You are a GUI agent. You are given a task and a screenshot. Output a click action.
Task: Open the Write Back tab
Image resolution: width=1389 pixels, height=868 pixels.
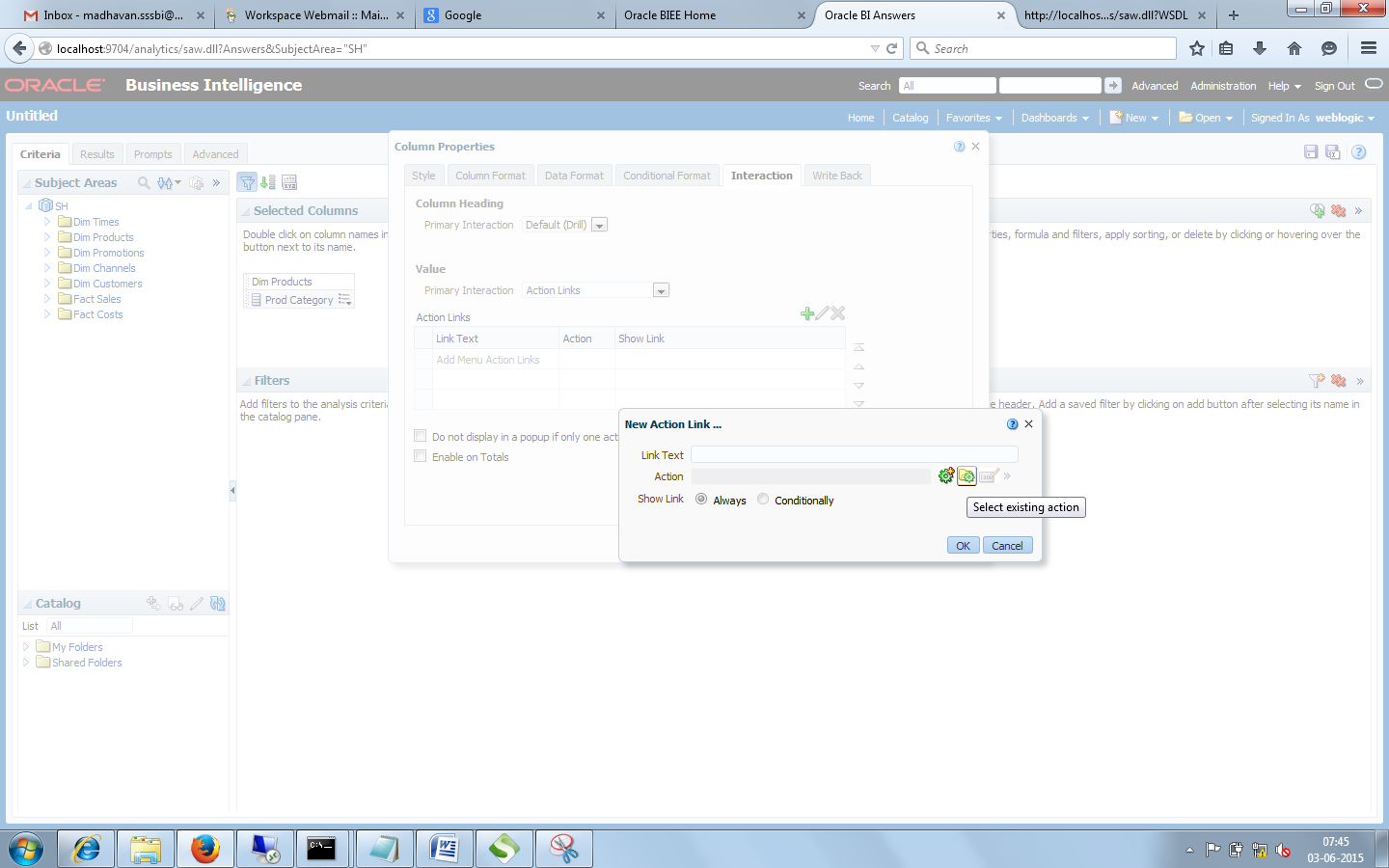point(837,176)
